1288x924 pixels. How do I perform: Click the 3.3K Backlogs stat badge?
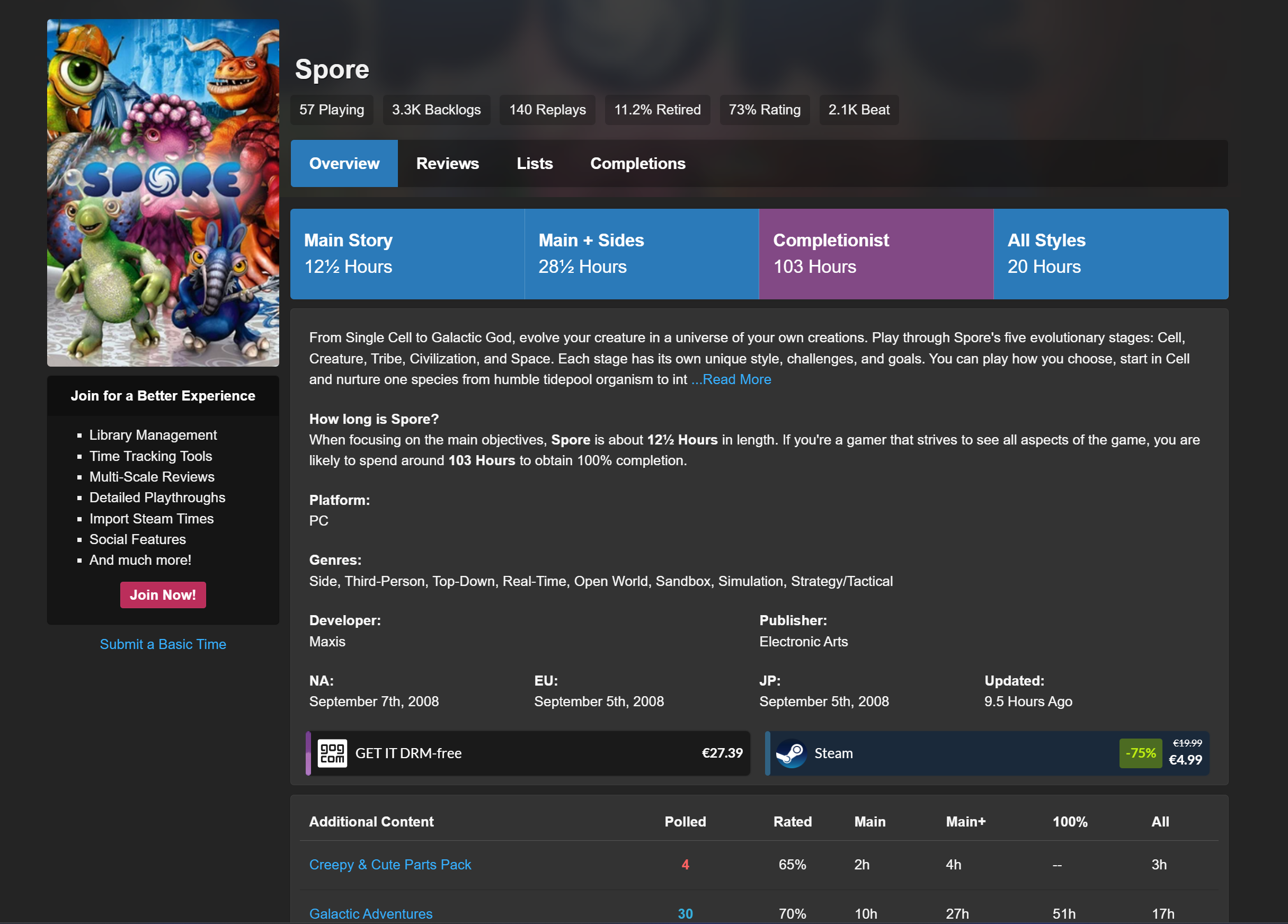click(x=436, y=110)
